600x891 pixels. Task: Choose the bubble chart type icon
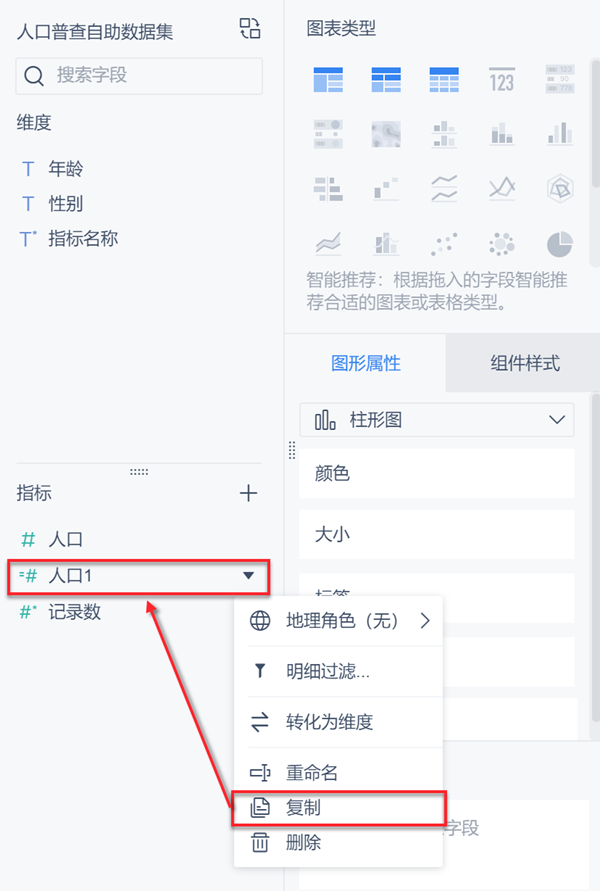tap(501, 243)
